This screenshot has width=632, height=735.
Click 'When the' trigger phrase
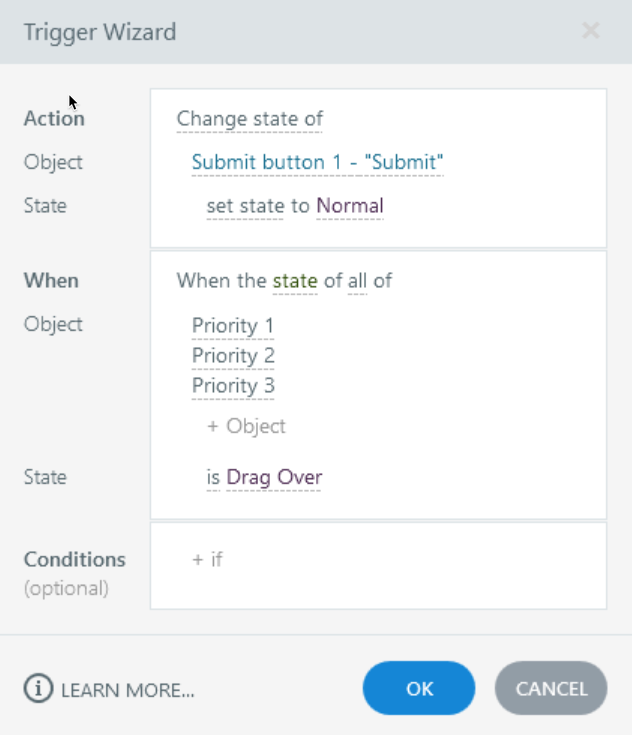pos(222,281)
